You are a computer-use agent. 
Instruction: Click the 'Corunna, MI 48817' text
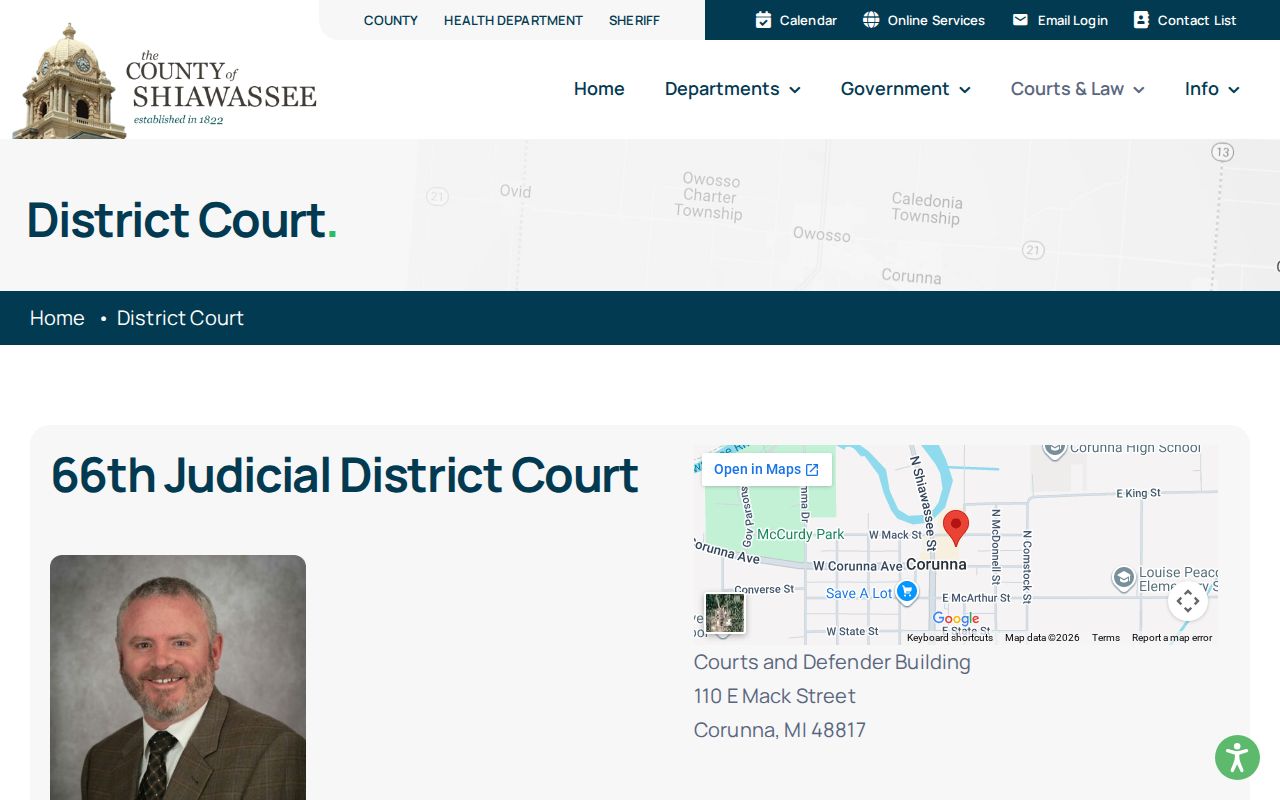780,730
